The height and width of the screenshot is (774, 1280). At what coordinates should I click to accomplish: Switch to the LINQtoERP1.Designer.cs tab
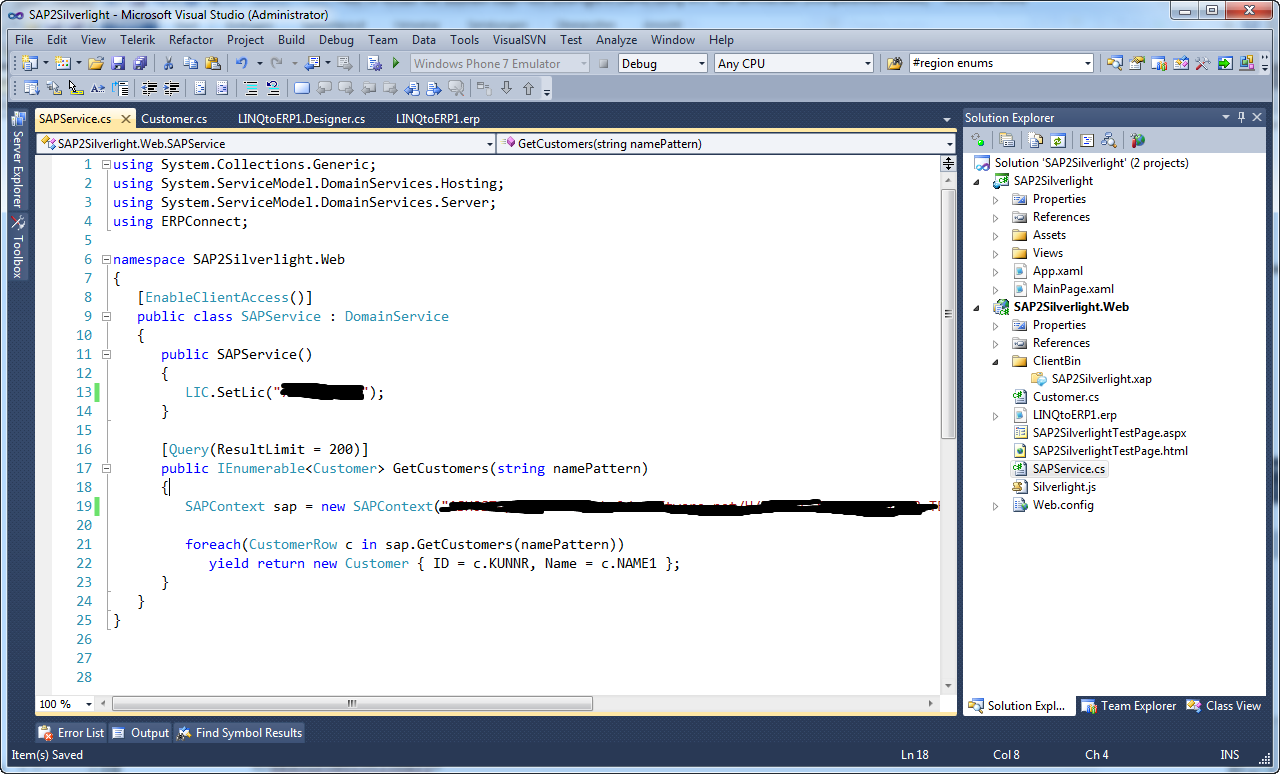coord(301,119)
